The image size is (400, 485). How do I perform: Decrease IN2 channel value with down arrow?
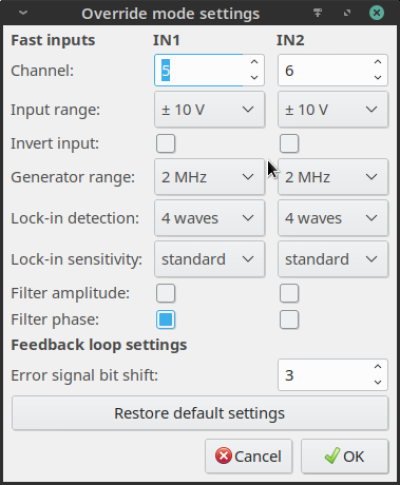click(x=377, y=78)
